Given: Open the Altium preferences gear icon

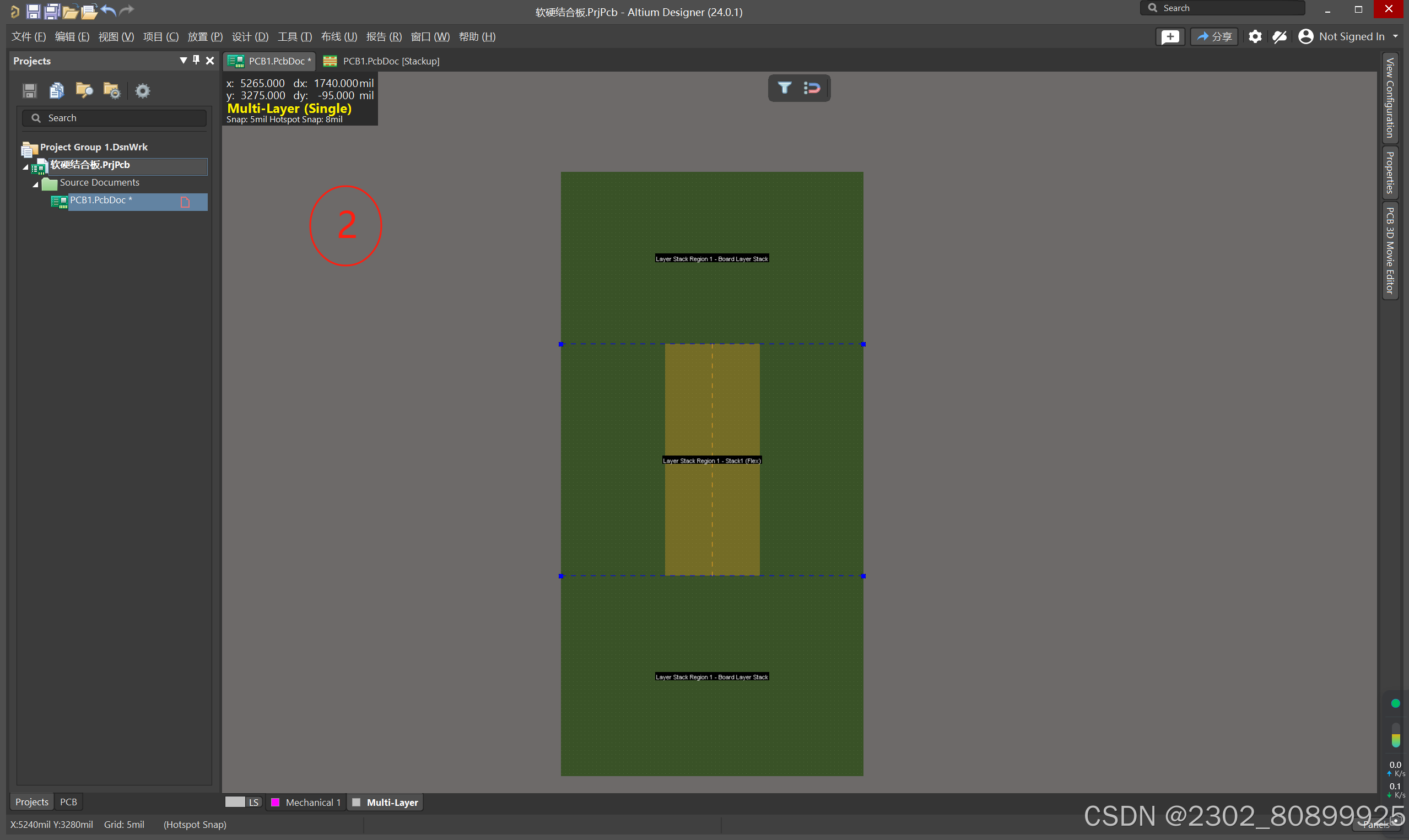Looking at the screenshot, I should [x=1255, y=37].
